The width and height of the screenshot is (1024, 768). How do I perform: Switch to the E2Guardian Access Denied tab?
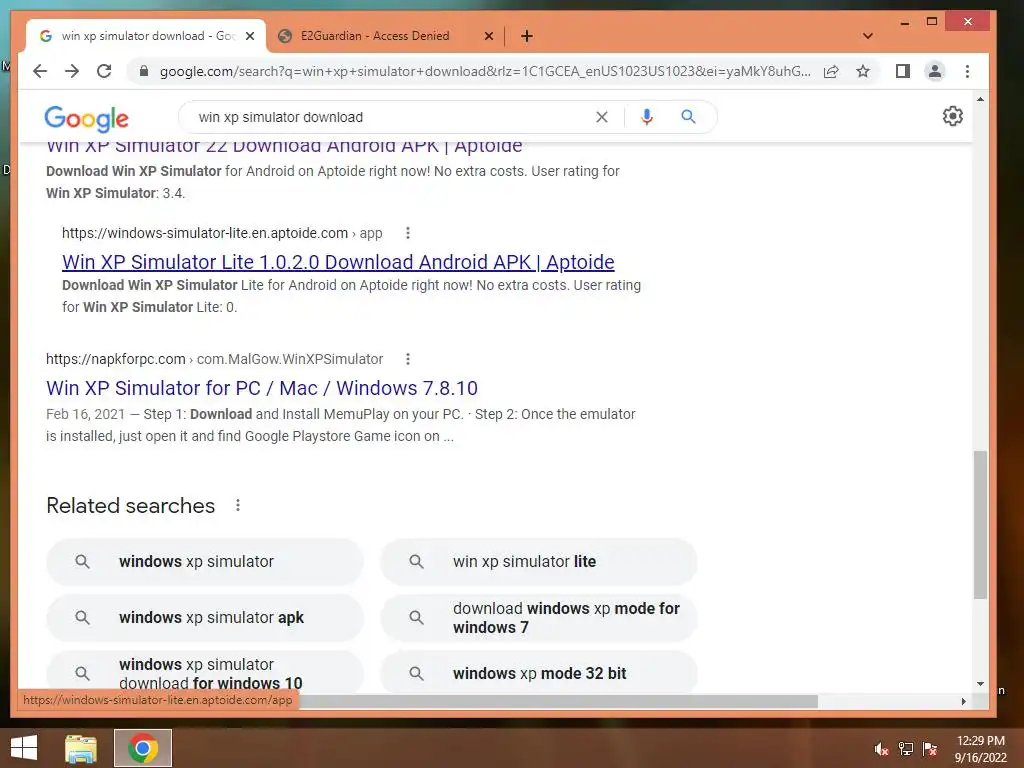[375, 36]
